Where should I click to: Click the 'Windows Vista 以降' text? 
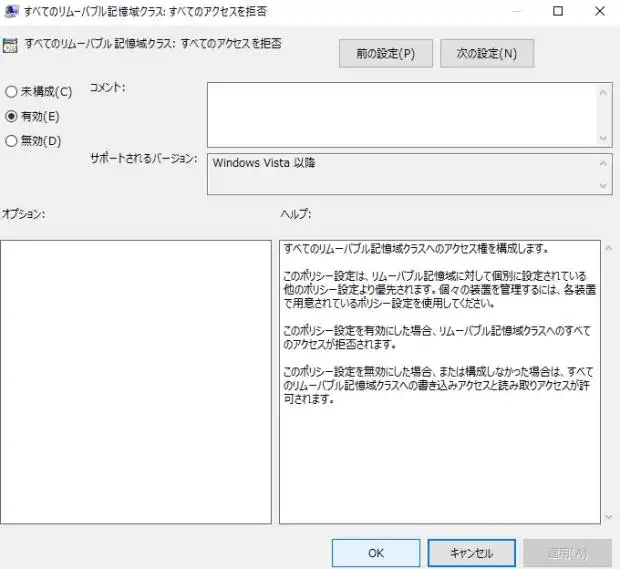(x=264, y=163)
